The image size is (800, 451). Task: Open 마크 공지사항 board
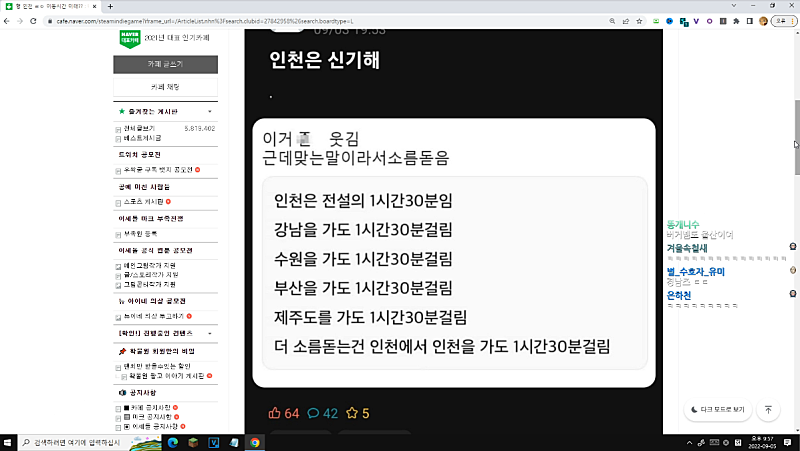coord(152,417)
